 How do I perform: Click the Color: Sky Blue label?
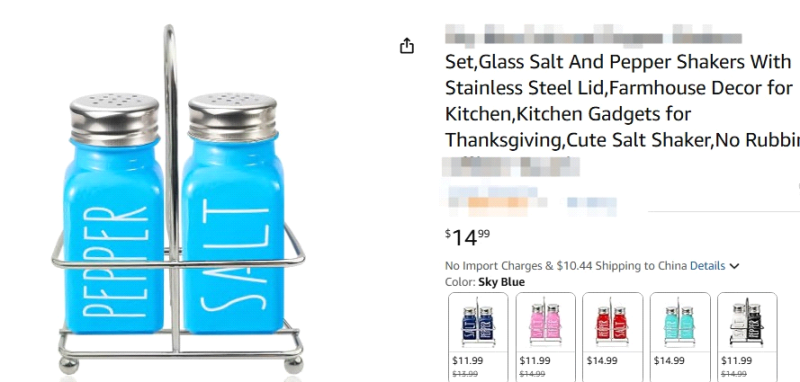[485, 282]
